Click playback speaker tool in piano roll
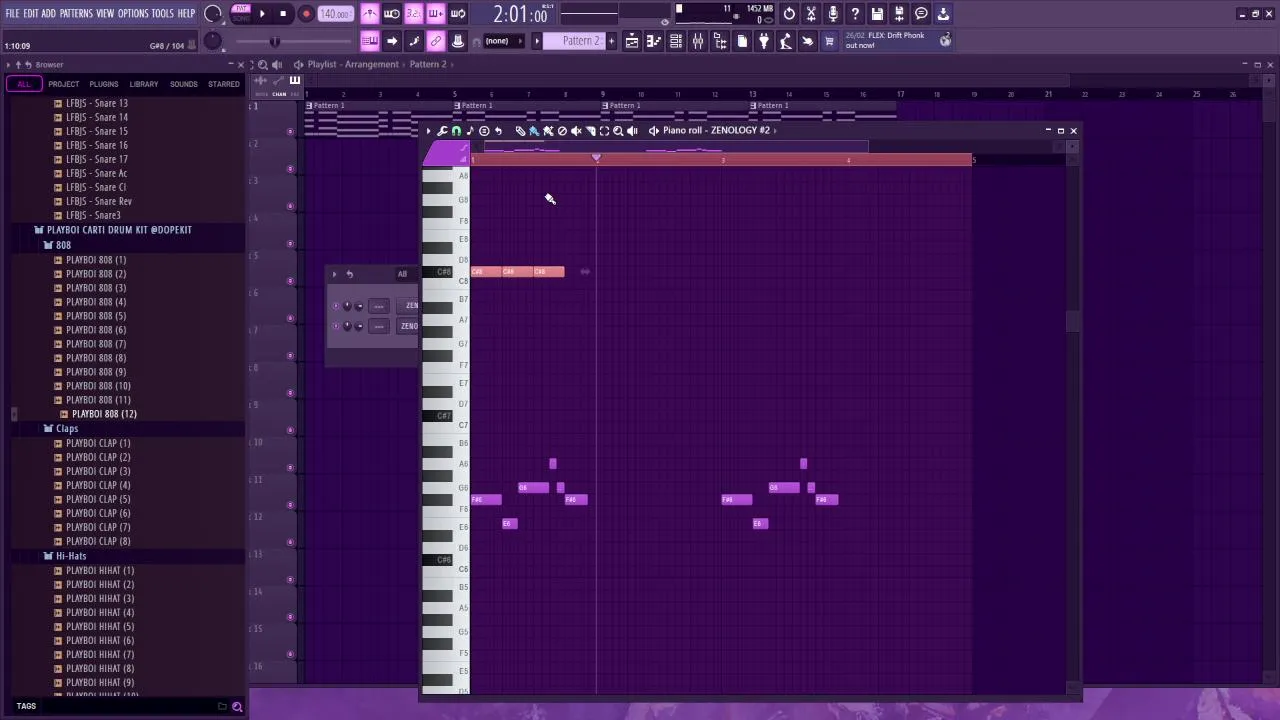The height and width of the screenshot is (720, 1280). [632, 131]
